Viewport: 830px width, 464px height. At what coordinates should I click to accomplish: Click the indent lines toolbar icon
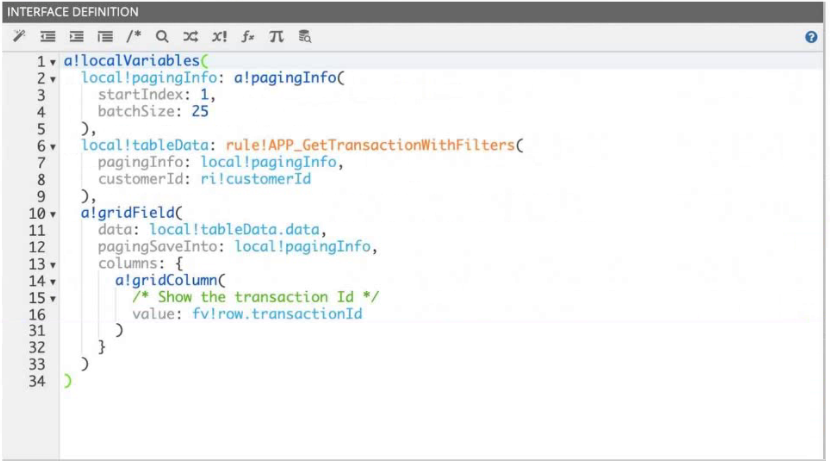pyautogui.click(x=76, y=36)
